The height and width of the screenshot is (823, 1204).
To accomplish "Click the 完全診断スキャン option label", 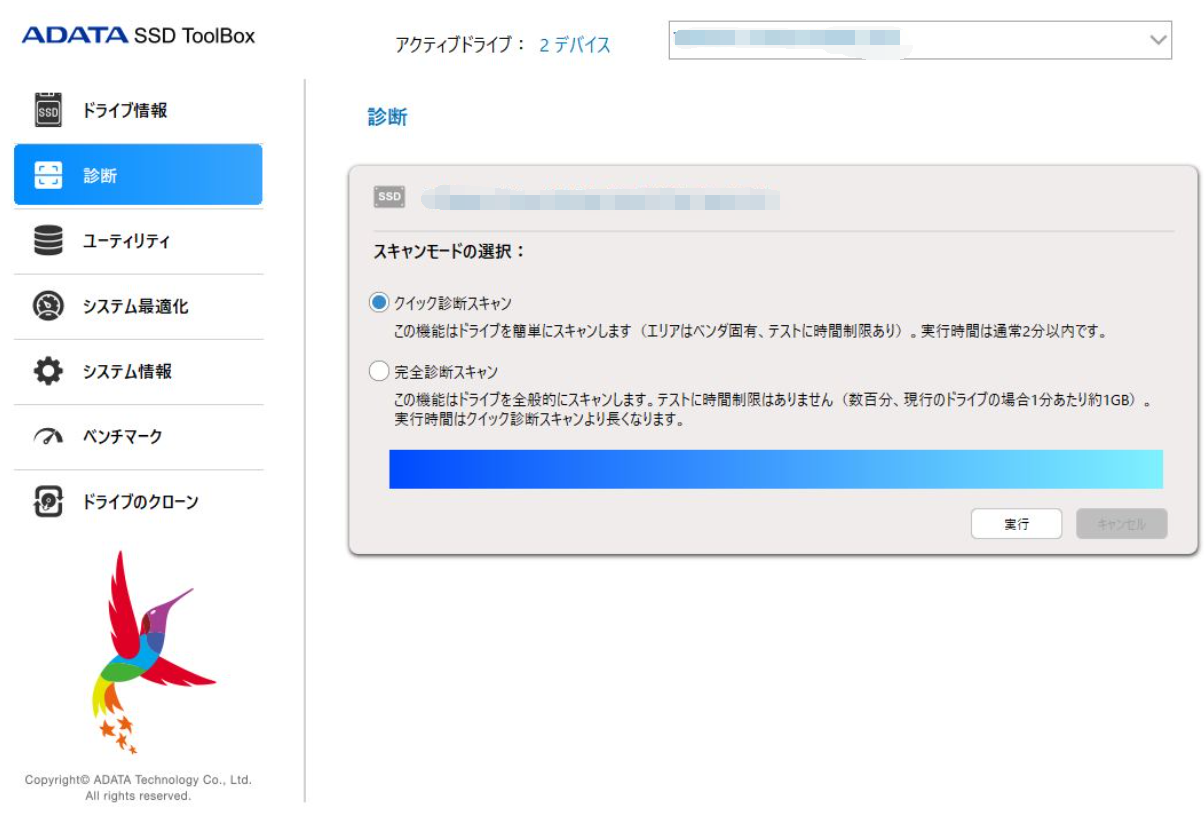I will click(446, 372).
